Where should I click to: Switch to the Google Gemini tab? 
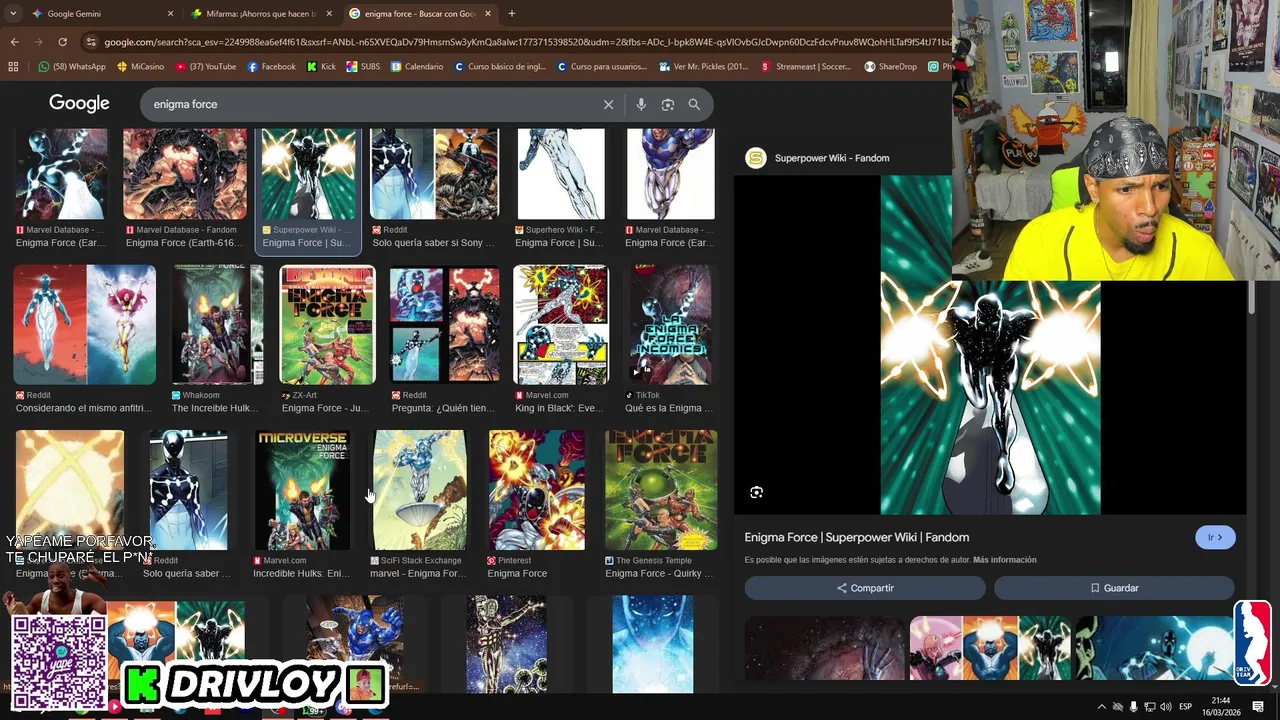(102, 14)
